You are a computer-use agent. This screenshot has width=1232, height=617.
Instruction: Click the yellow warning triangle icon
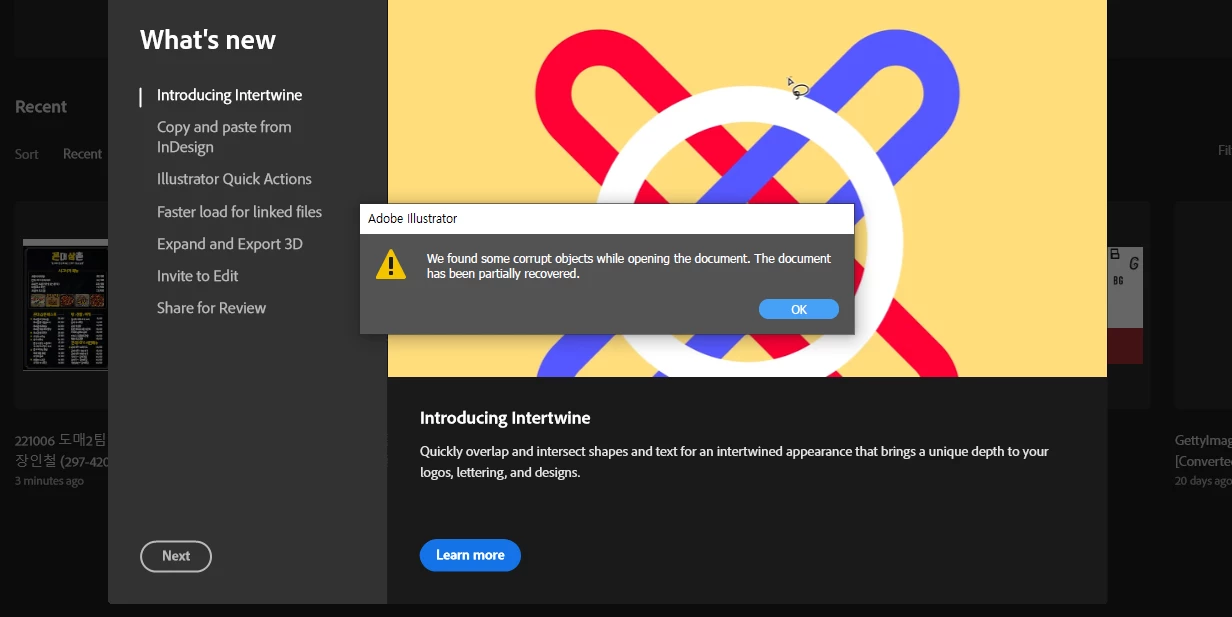click(391, 264)
